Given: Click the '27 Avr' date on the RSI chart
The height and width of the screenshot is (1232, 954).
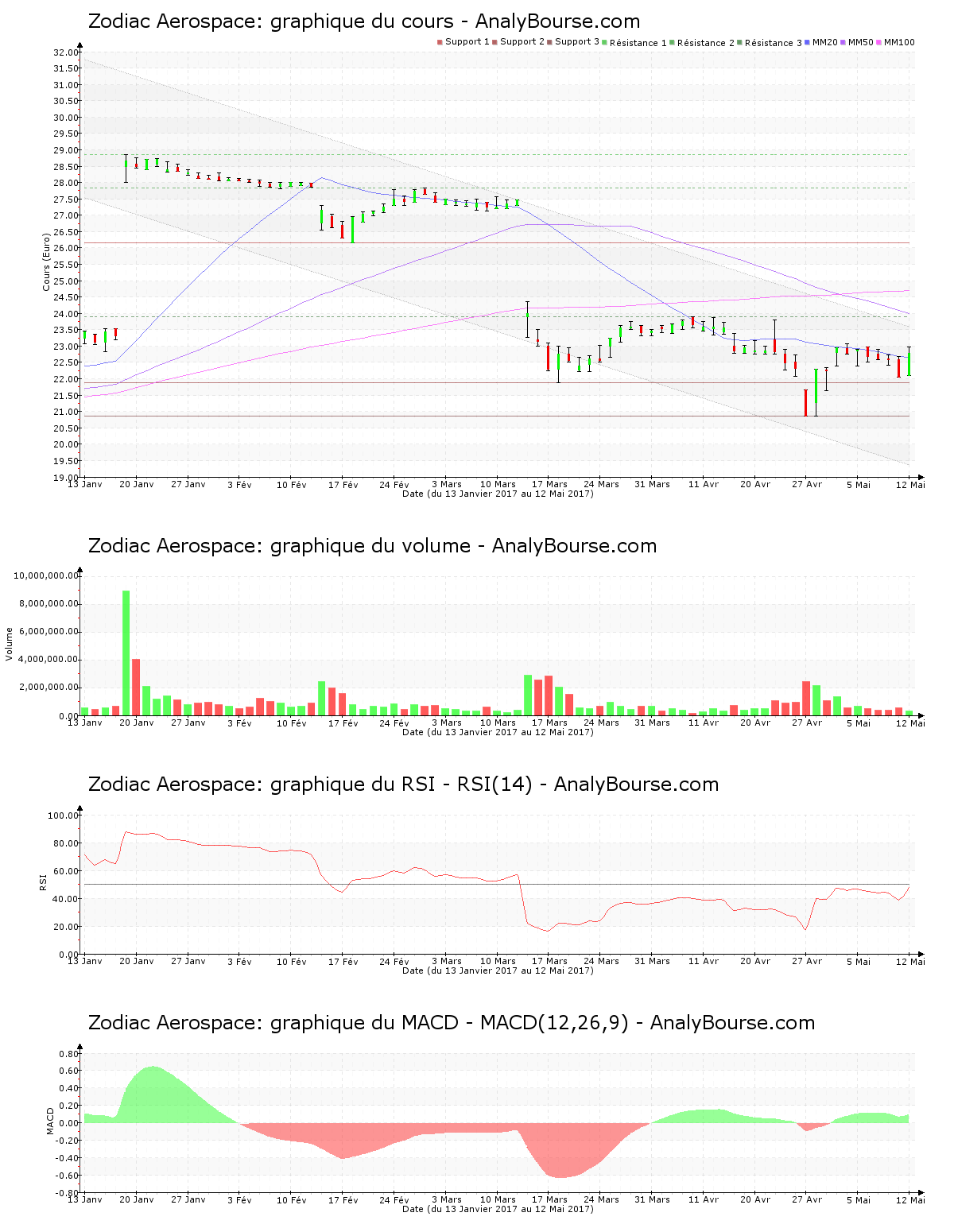Looking at the screenshot, I should pyautogui.click(x=807, y=961).
